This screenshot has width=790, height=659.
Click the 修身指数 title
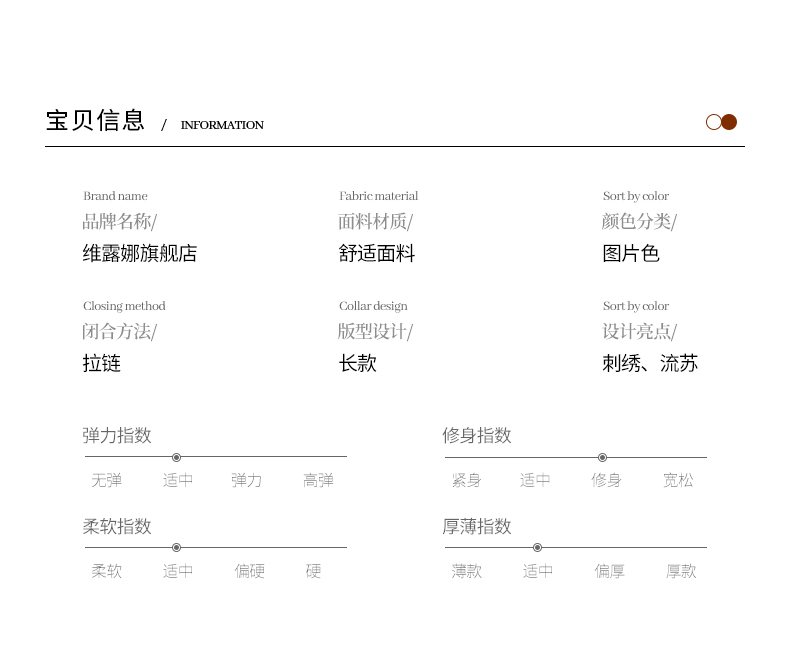point(477,435)
